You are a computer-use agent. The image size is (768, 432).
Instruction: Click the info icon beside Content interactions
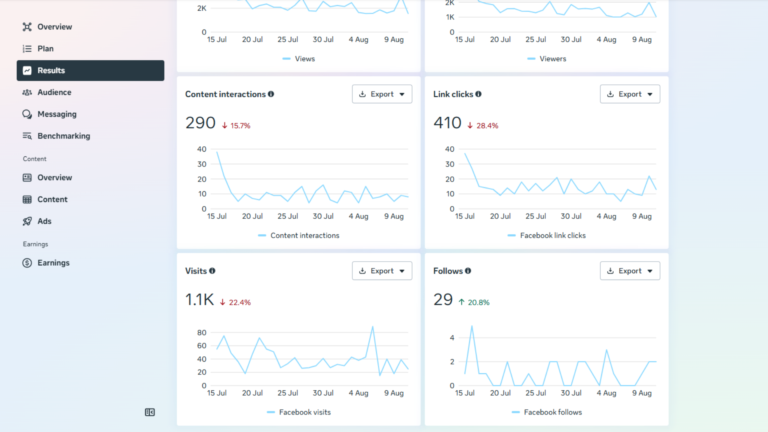[x=271, y=94]
